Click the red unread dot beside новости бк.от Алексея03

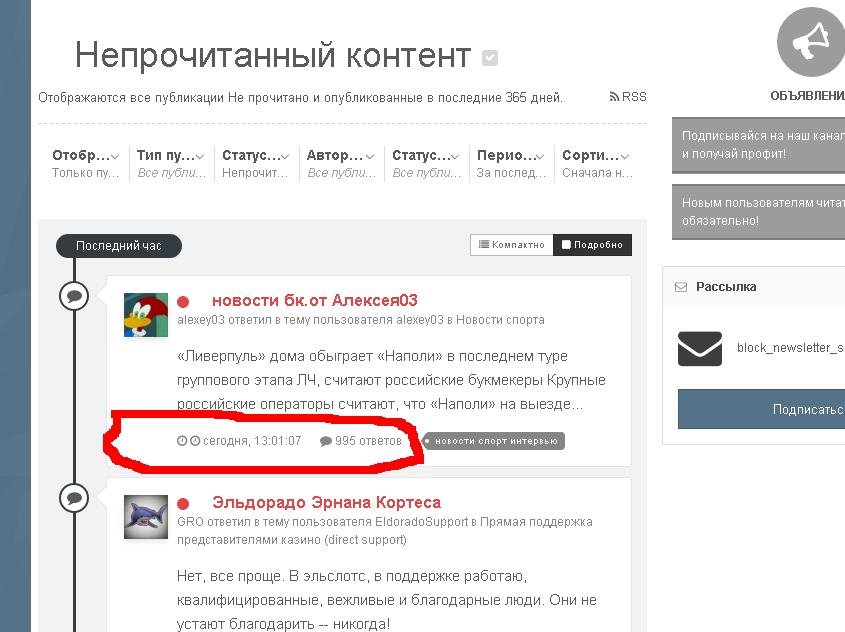click(183, 302)
